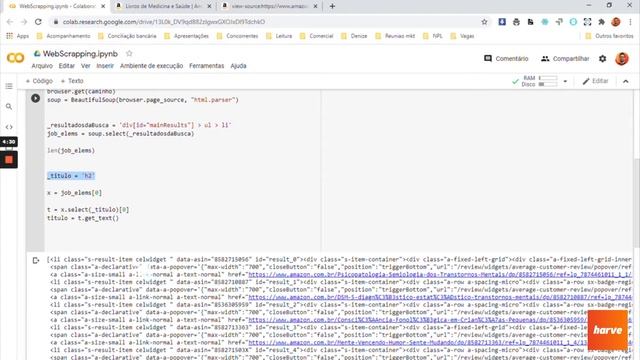The image size is (640, 360).
Task: Click the cell output options icon
Action: tap(36, 260)
